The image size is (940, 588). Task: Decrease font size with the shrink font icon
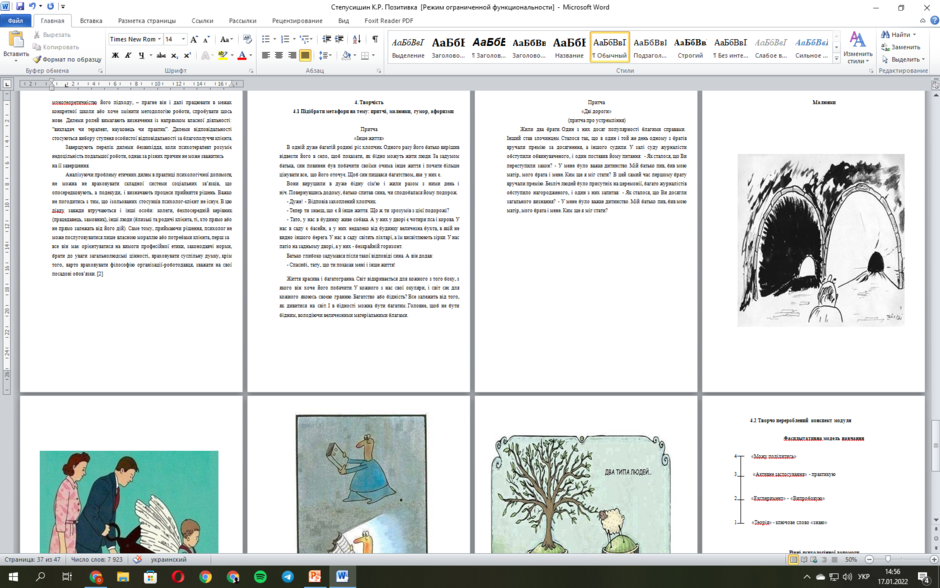(206, 40)
